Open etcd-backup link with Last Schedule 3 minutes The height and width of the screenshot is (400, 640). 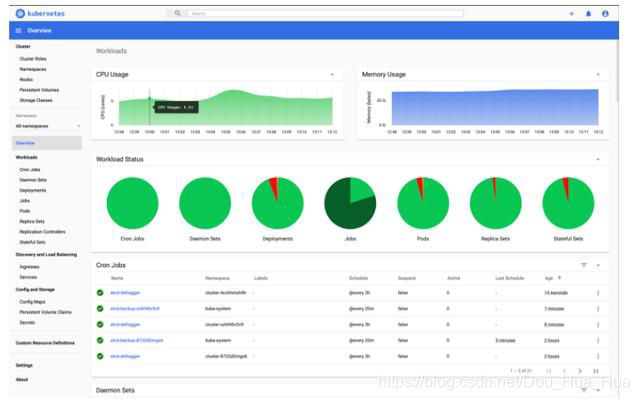point(137,340)
